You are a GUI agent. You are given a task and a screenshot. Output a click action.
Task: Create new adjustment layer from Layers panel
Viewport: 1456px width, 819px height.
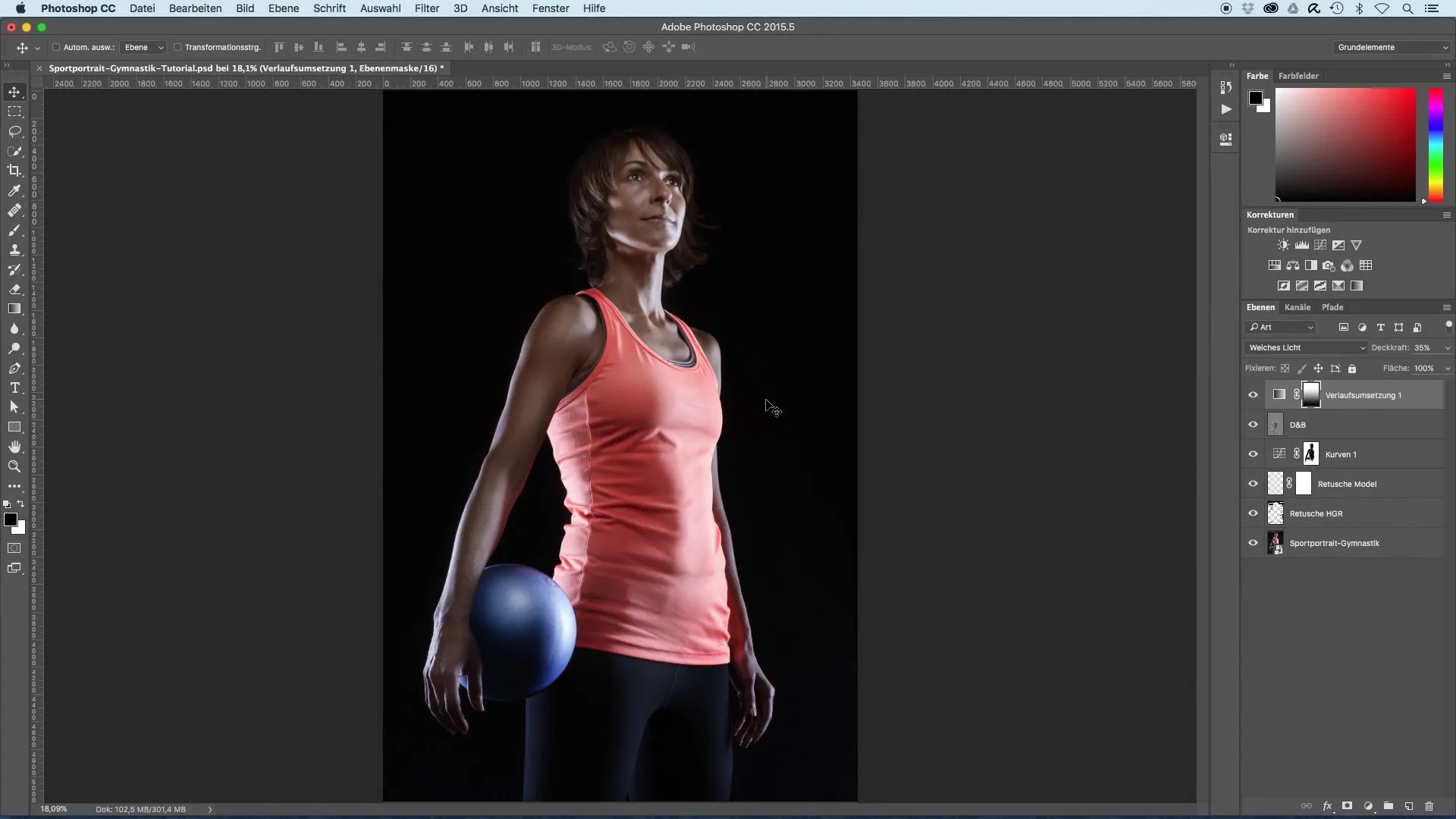1368,806
